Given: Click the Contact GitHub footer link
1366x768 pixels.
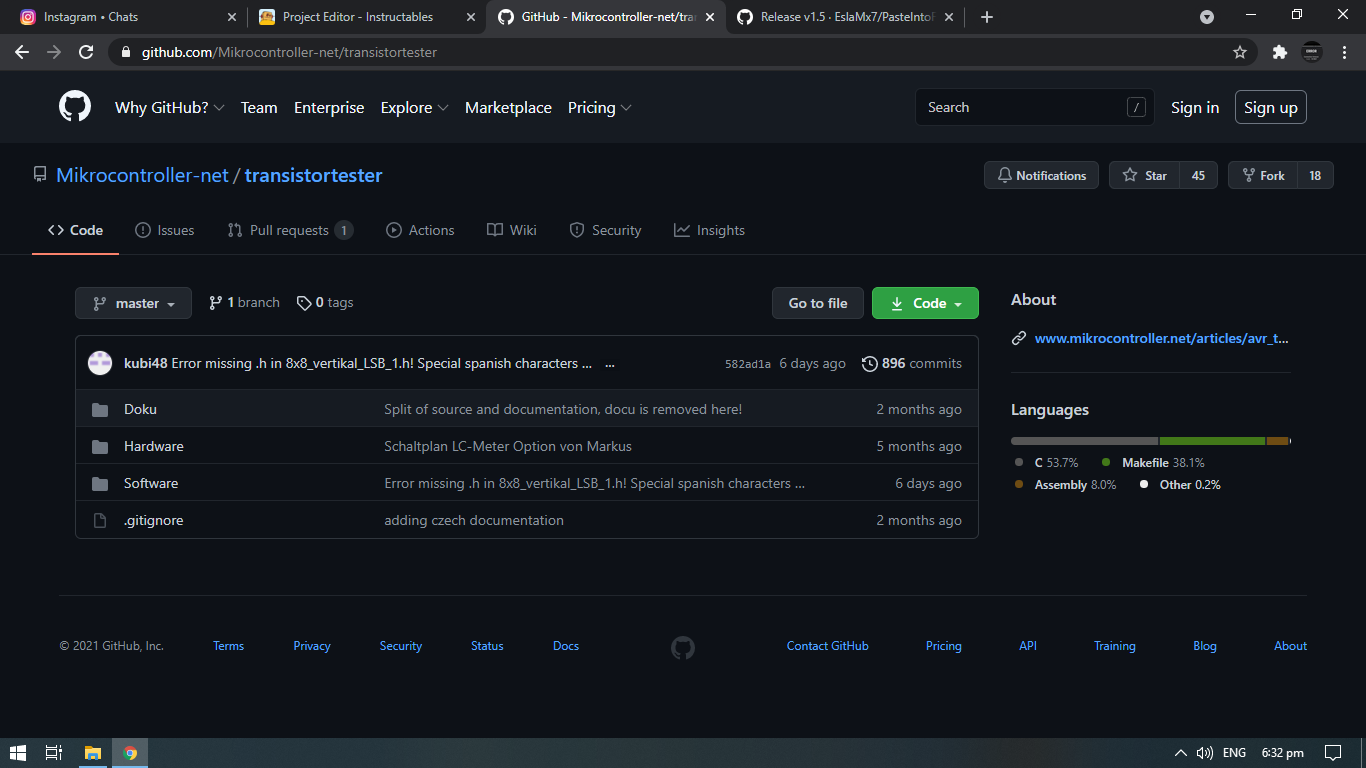Looking at the screenshot, I should (828, 646).
